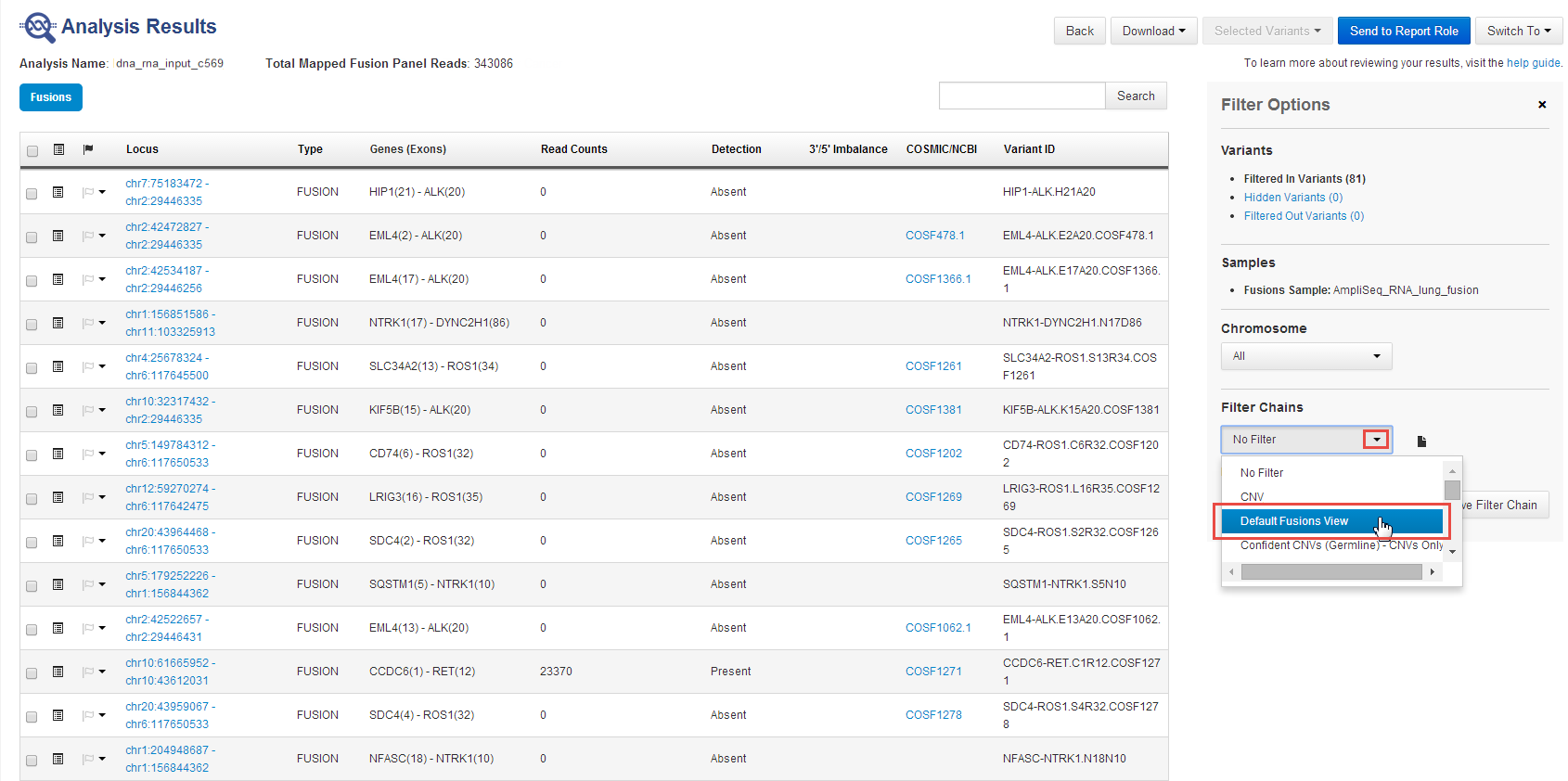The height and width of the screenshot is (781, 1568).
Task: Click the flag column header icon
Action: [x=88, y=149]
